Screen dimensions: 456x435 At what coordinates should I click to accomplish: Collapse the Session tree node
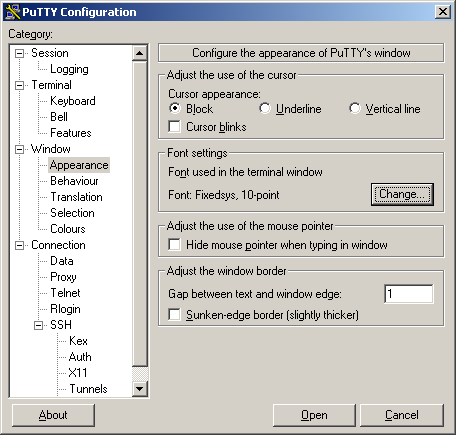pyautogui.click(x=20, y=53)
